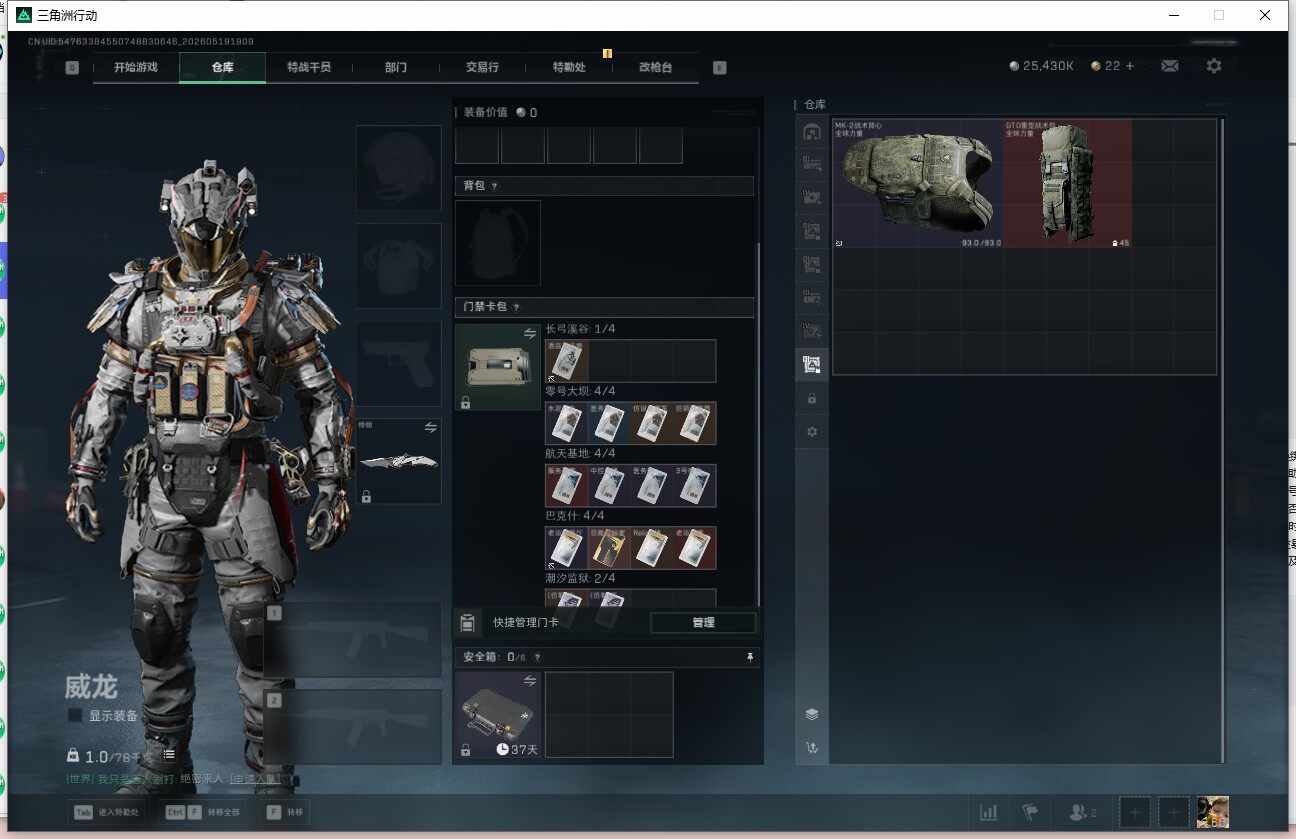Viewport: 1296px width, 839px height.
Task: Click the help icon next to 安全箱
Action: coord(537,657)
